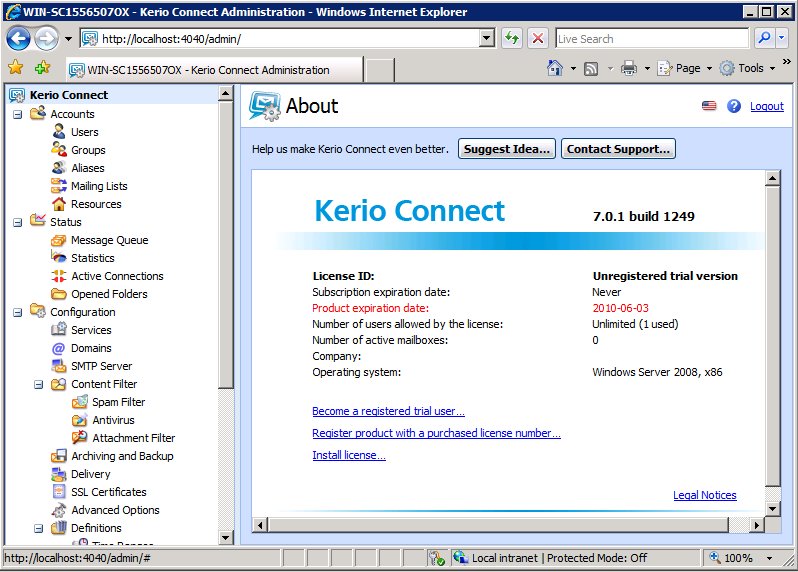The image size is (798, 572).
Task: Collapse the Configuration tree node
Action: click(x=17, y=312)
